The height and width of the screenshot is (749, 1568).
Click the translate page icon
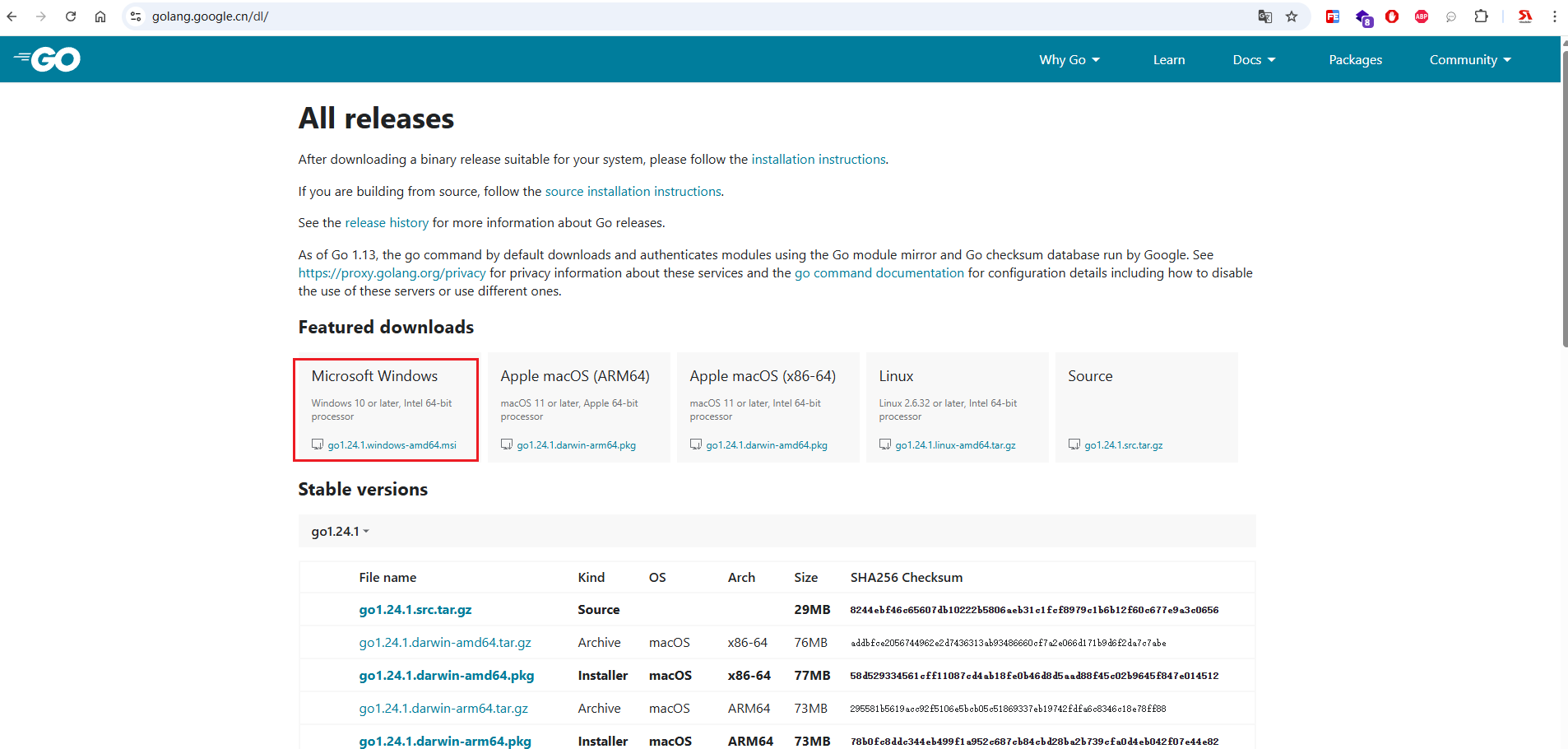[1265, 16]
